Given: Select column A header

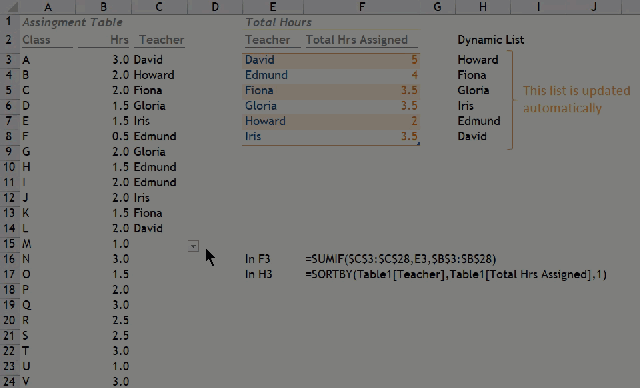Looking at the screenshot, I should (x=48, y=7).
